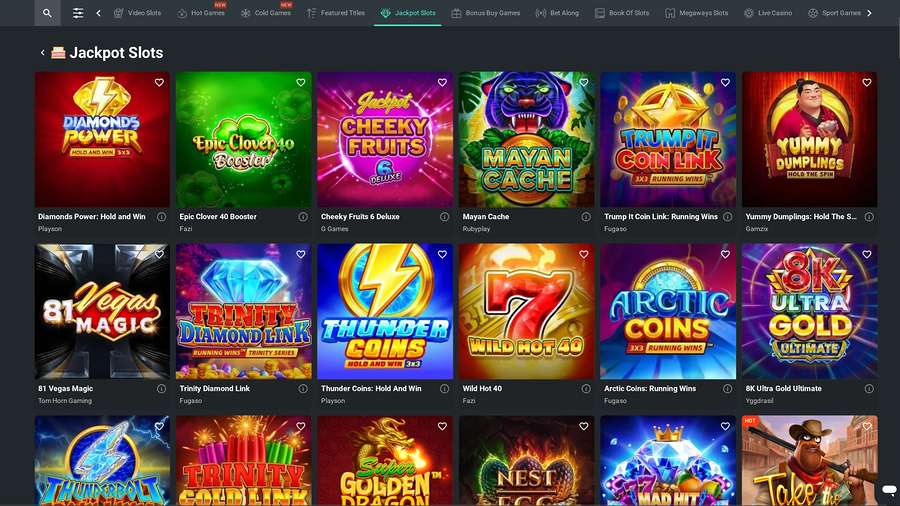
Task: Launch the Mayan Cache game thumbnail
Action: [527, 139]
